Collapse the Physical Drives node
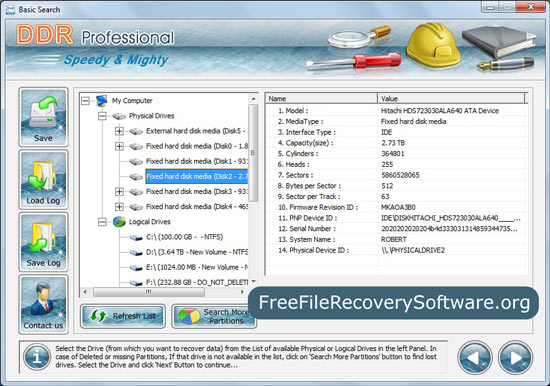The width and height of the screenshot is (550, 386). pyautogui.click(x=102, y=116)
